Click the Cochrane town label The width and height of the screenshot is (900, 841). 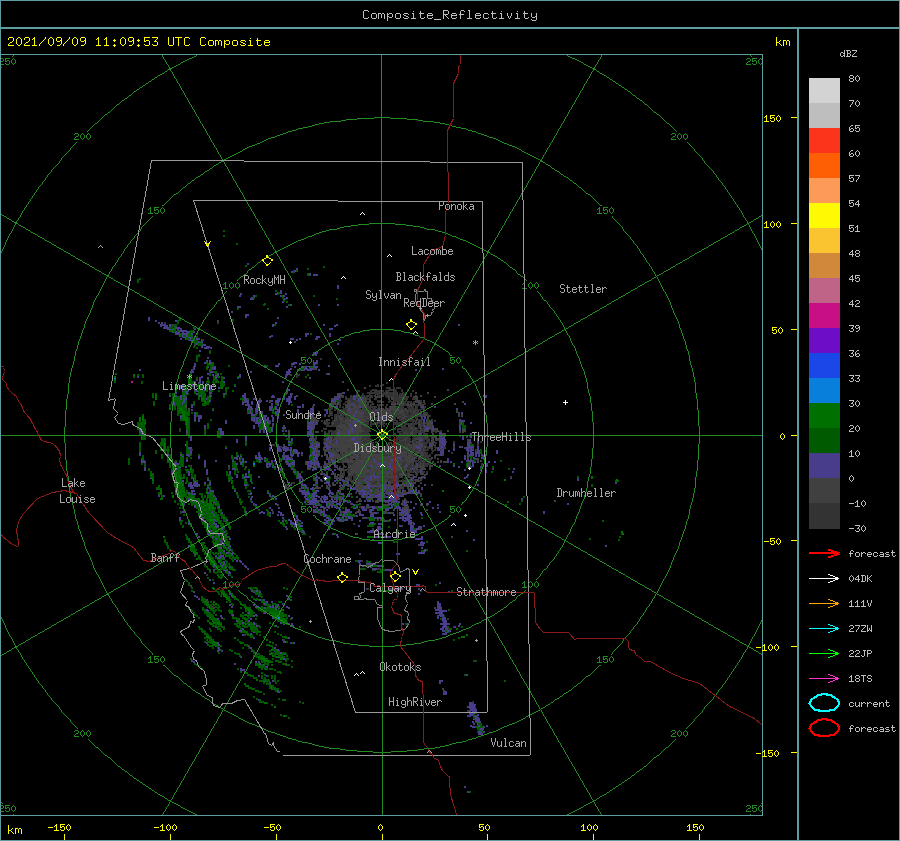327,559
